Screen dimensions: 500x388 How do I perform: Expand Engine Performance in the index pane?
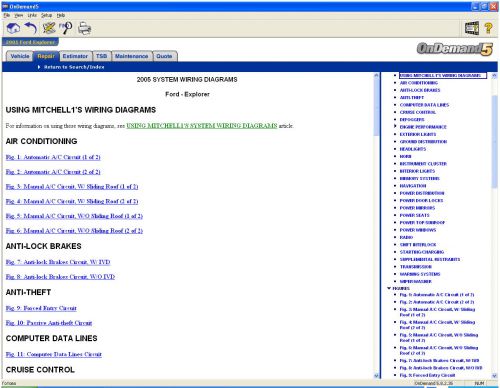395,126
